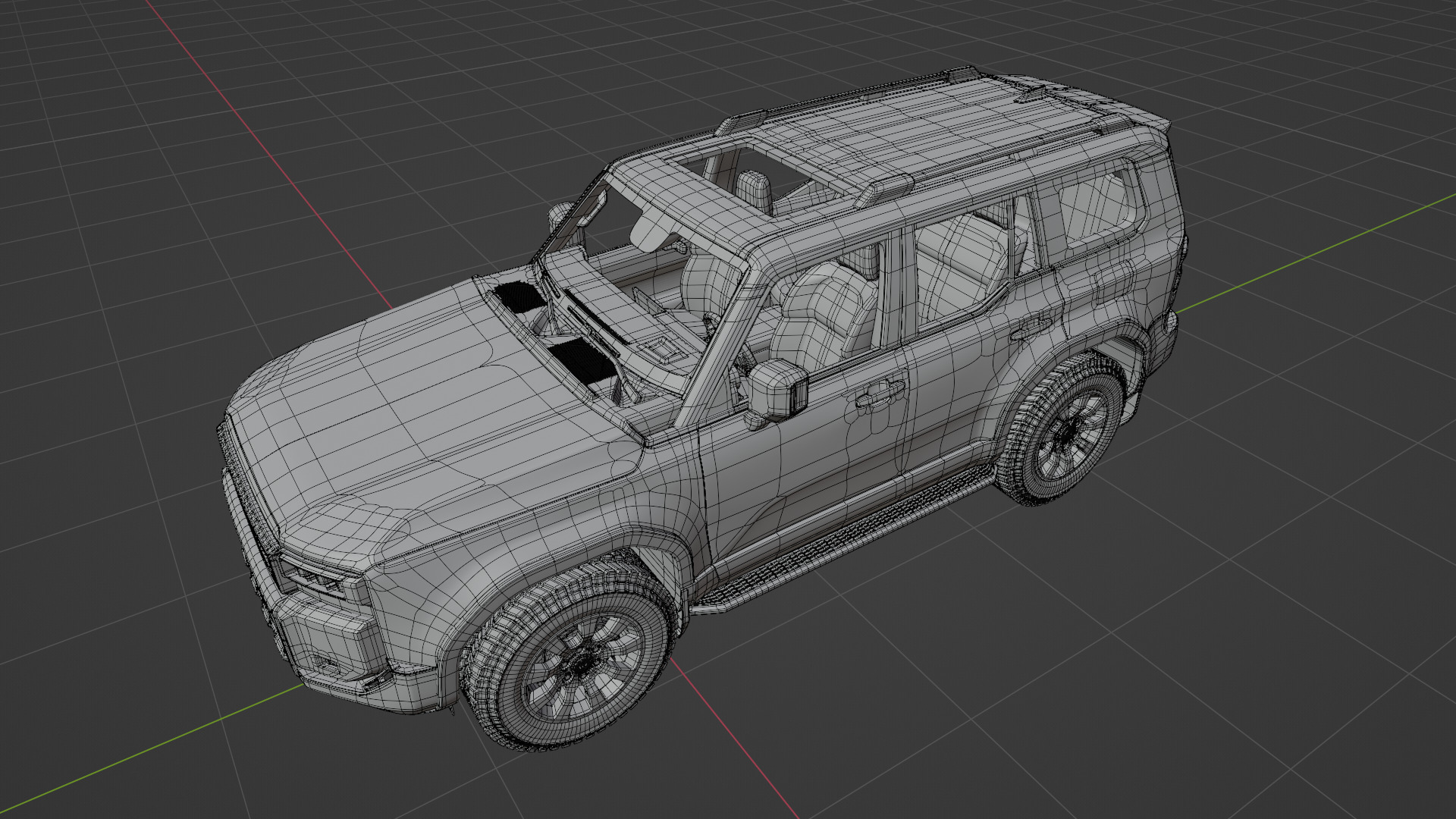Click the interior rear-view mirror
Screen dimensions: 1456x819
[651, 230]
